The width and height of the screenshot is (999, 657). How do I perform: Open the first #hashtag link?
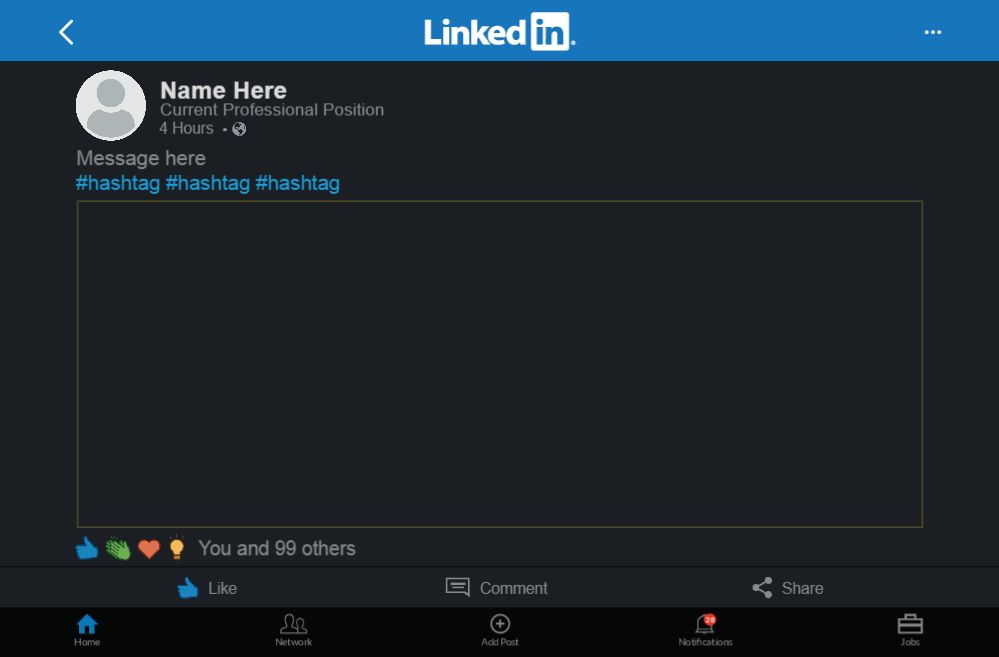118,183
